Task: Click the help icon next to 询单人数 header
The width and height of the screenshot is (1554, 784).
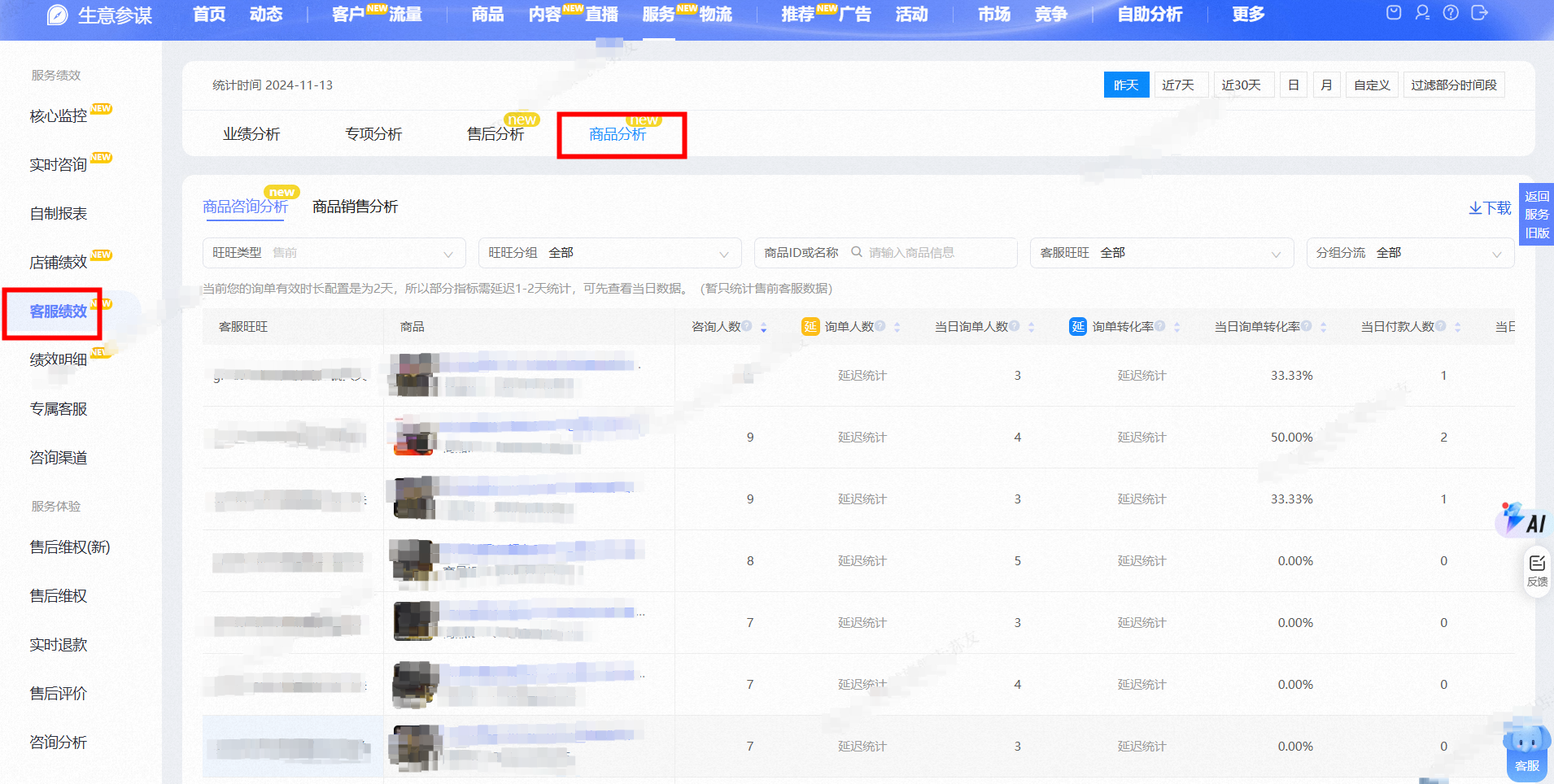Action: (880, 326)
